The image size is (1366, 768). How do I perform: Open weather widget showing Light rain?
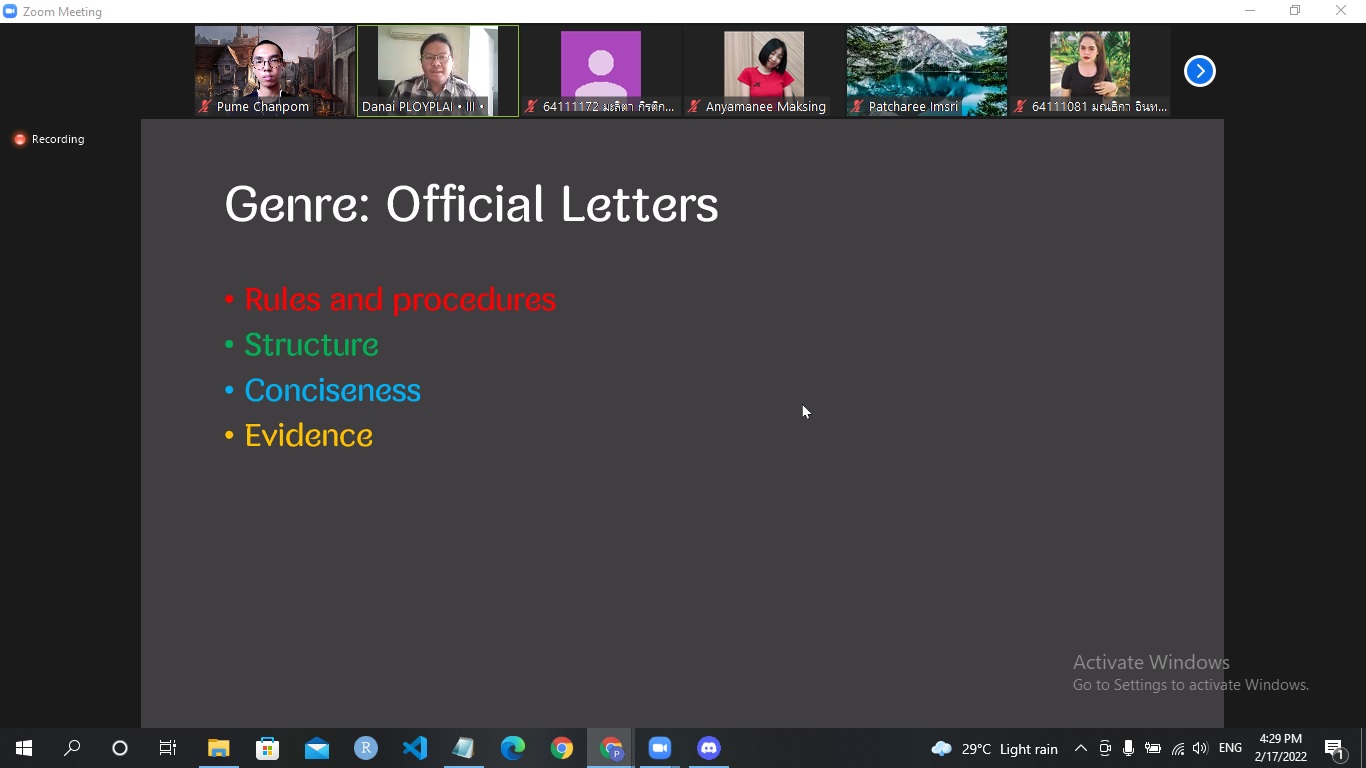995,748
